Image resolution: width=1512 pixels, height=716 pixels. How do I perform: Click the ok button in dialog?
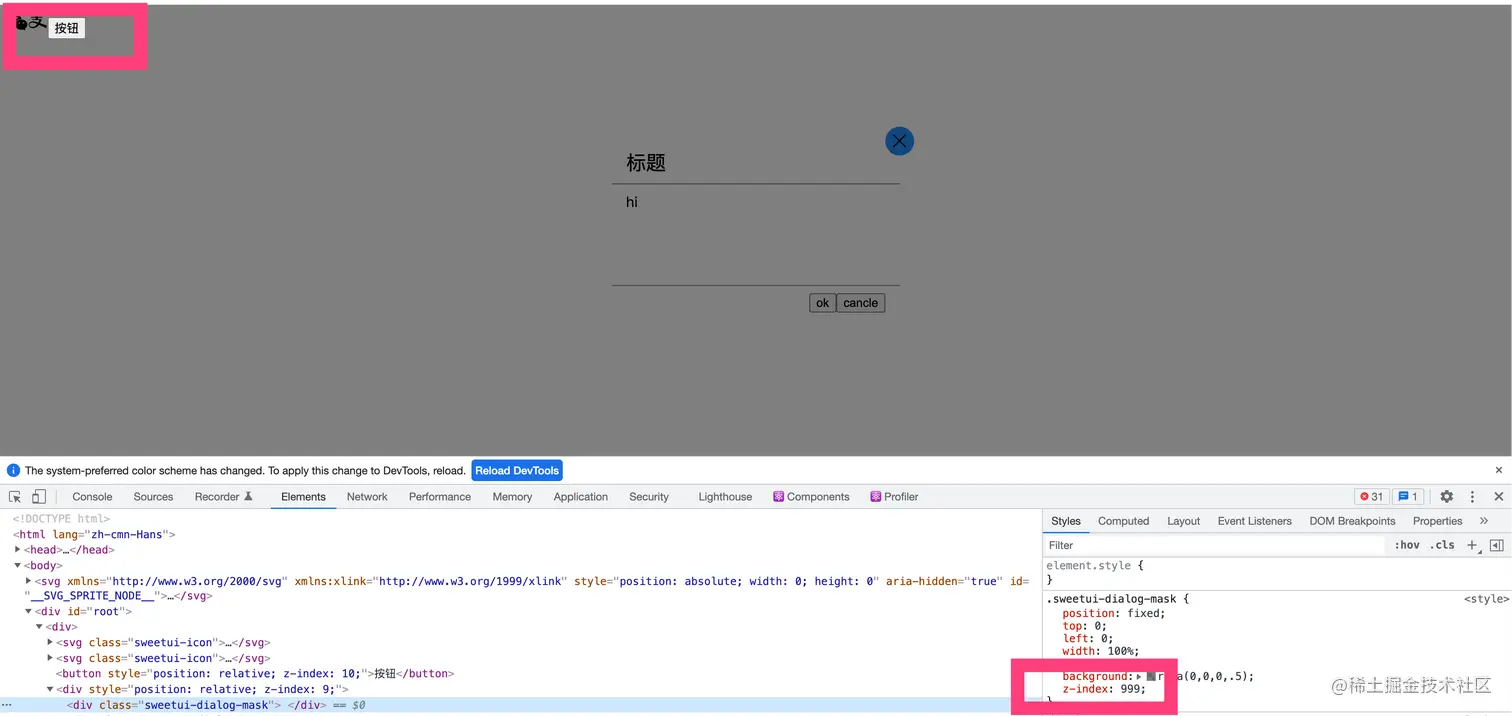[822, 303]
